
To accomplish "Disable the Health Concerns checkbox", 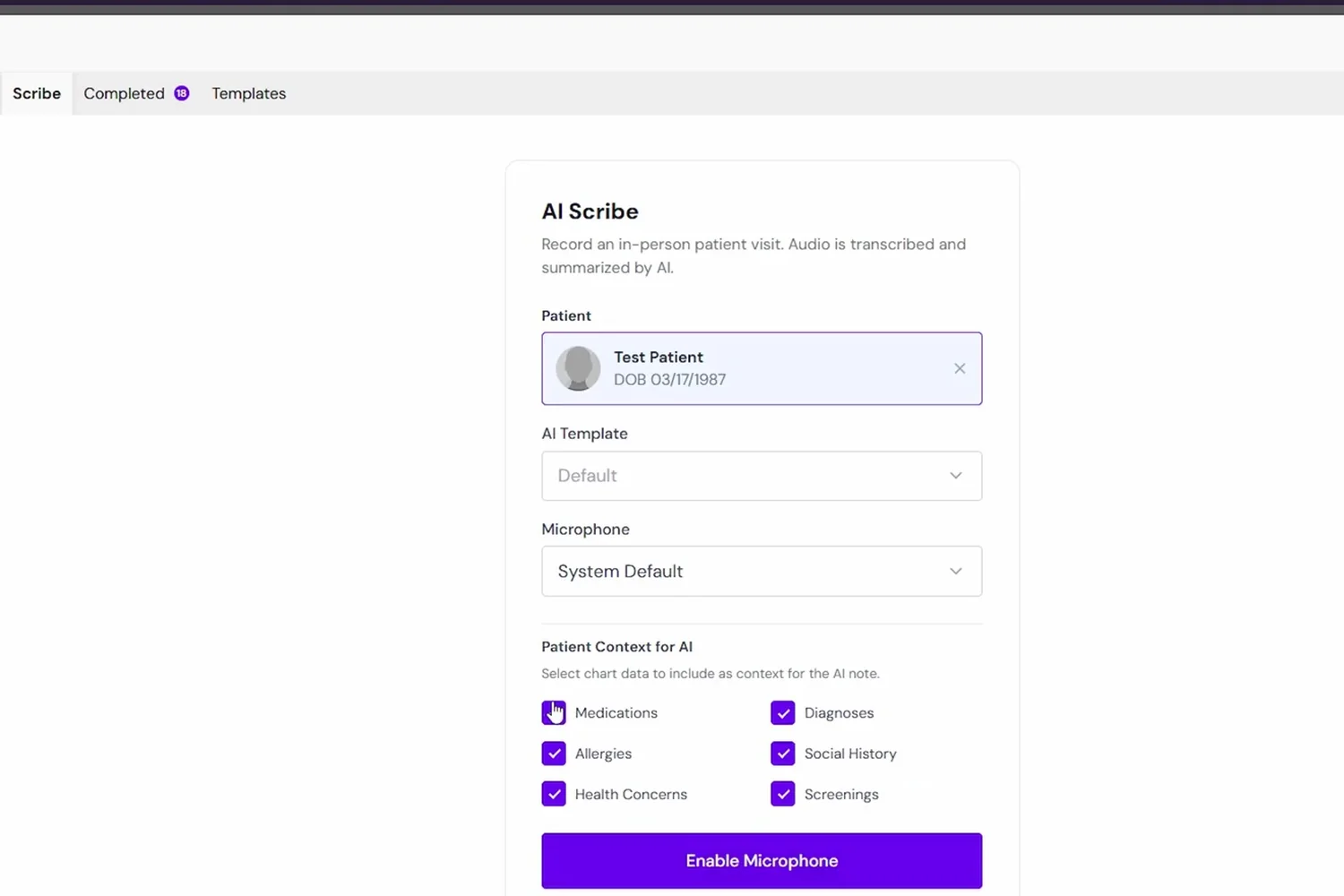I will tap(554, 794).
